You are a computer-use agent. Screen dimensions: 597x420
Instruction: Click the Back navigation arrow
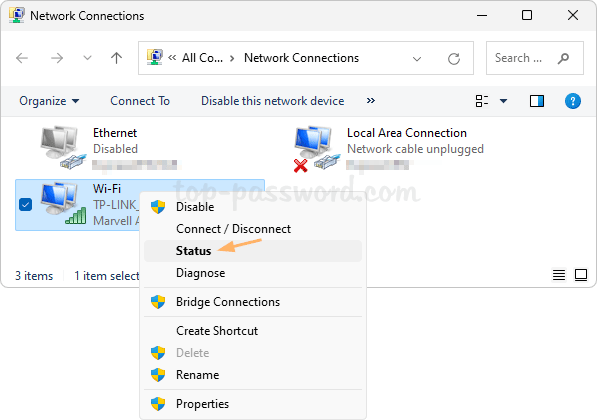22,58
